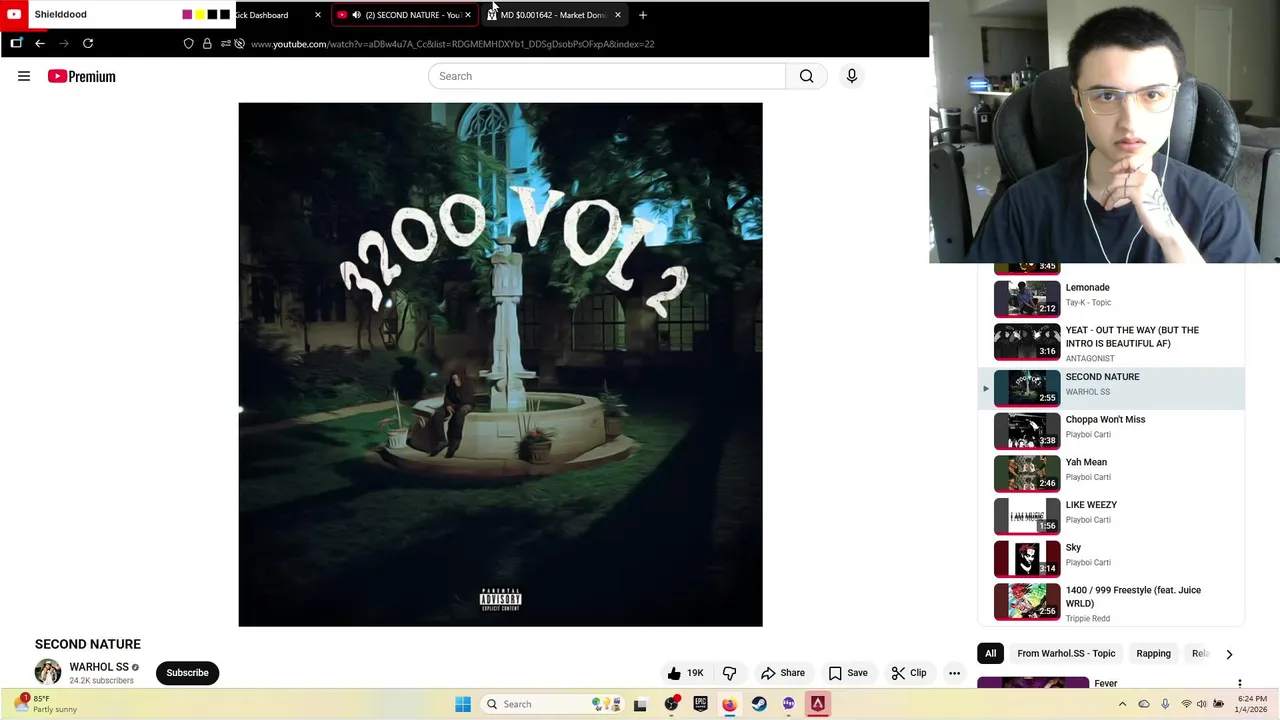
Task: Switch to MD Market tab
Action: point(552,15)
